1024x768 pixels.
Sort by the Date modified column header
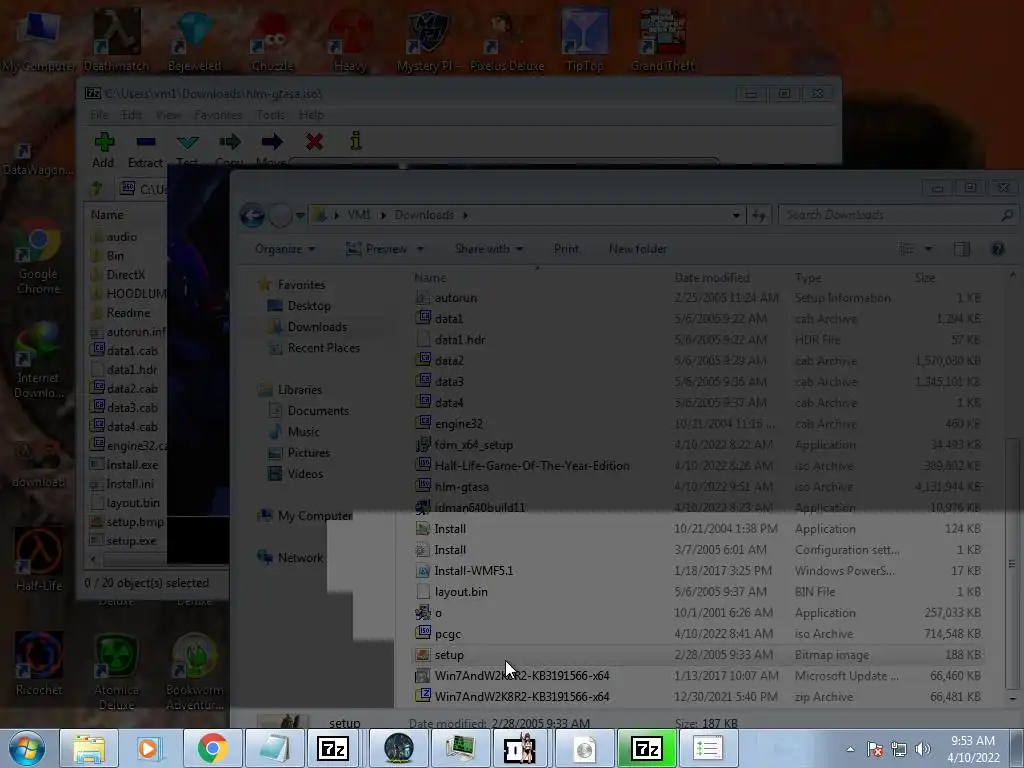[712, 278]
